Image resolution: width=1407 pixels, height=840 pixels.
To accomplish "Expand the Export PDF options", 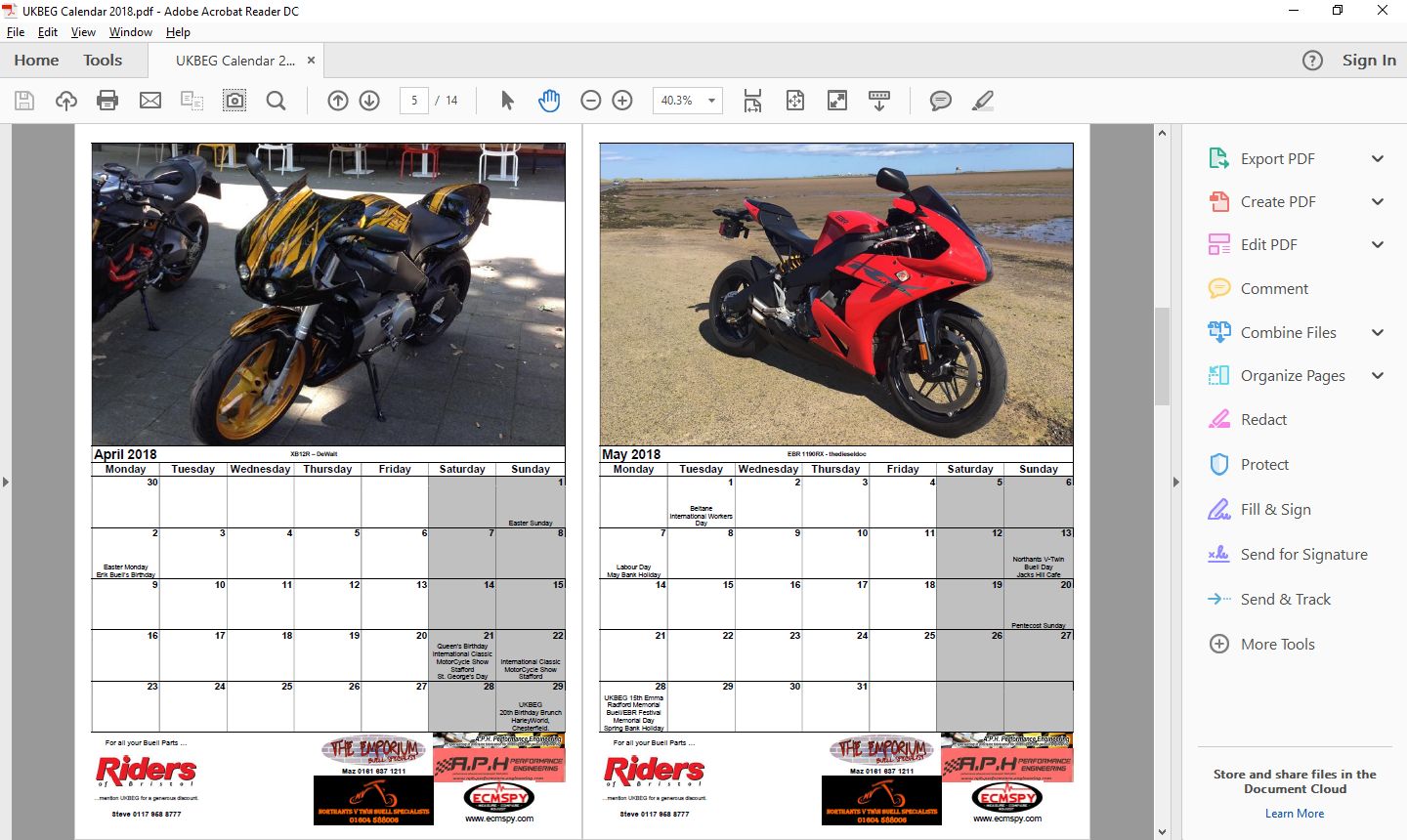I will (x=1378, y=158).
